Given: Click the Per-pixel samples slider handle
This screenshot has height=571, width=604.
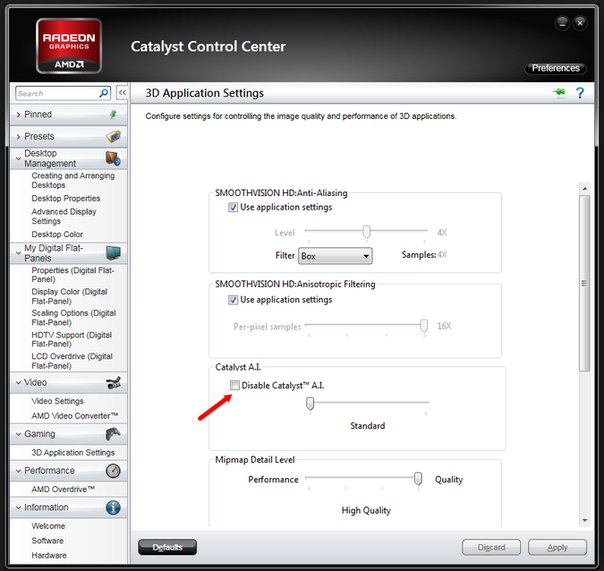Looking at the screenshot, I should [424, 326].
